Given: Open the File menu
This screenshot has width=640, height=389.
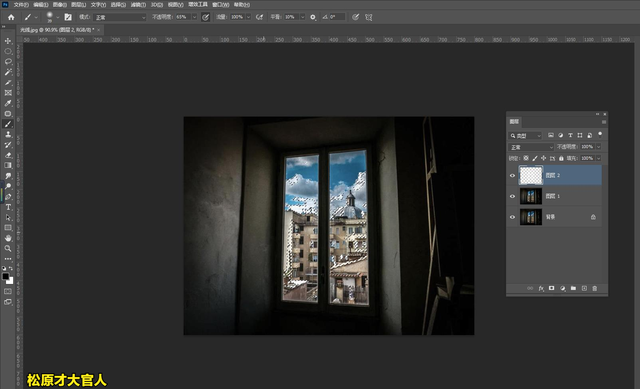Looking at the screenshot, I should (21, 5).
